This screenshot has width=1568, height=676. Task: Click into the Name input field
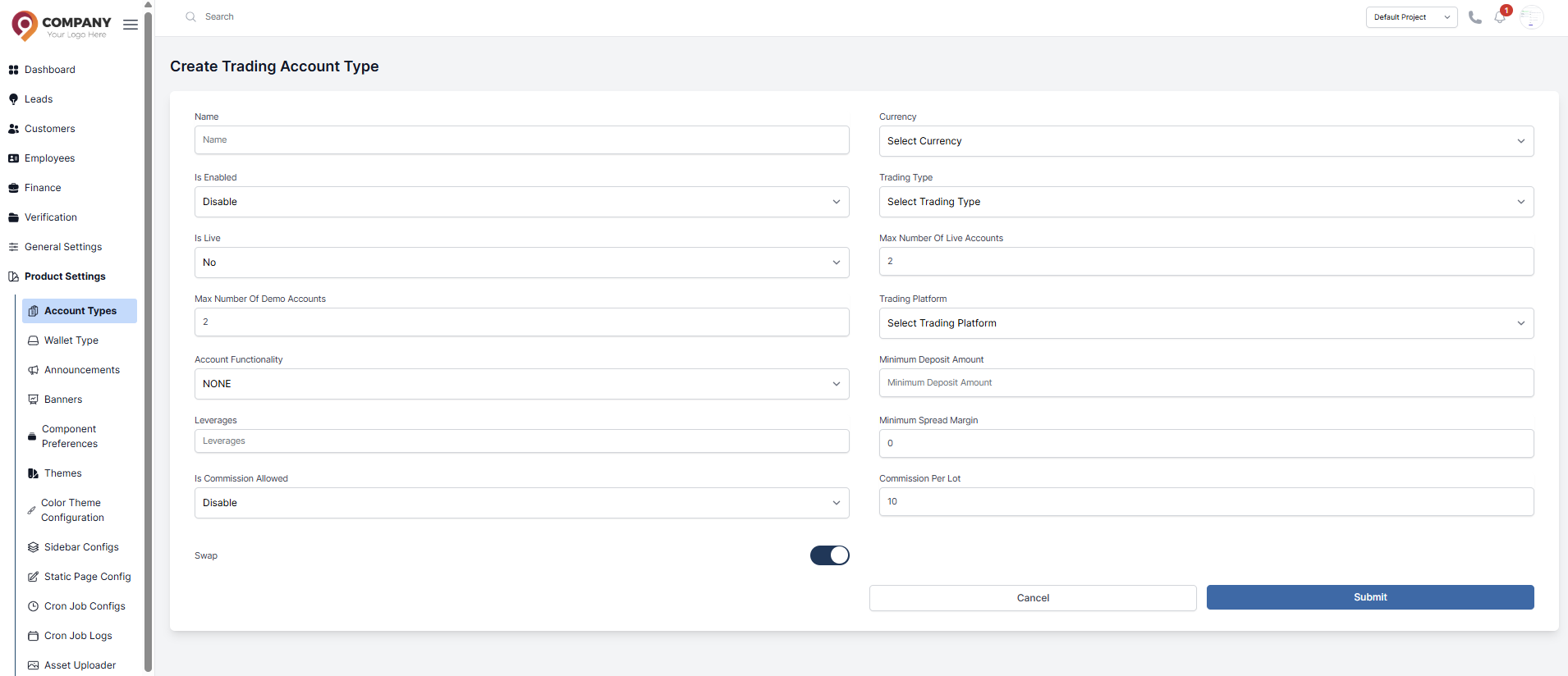click(521, 139)
